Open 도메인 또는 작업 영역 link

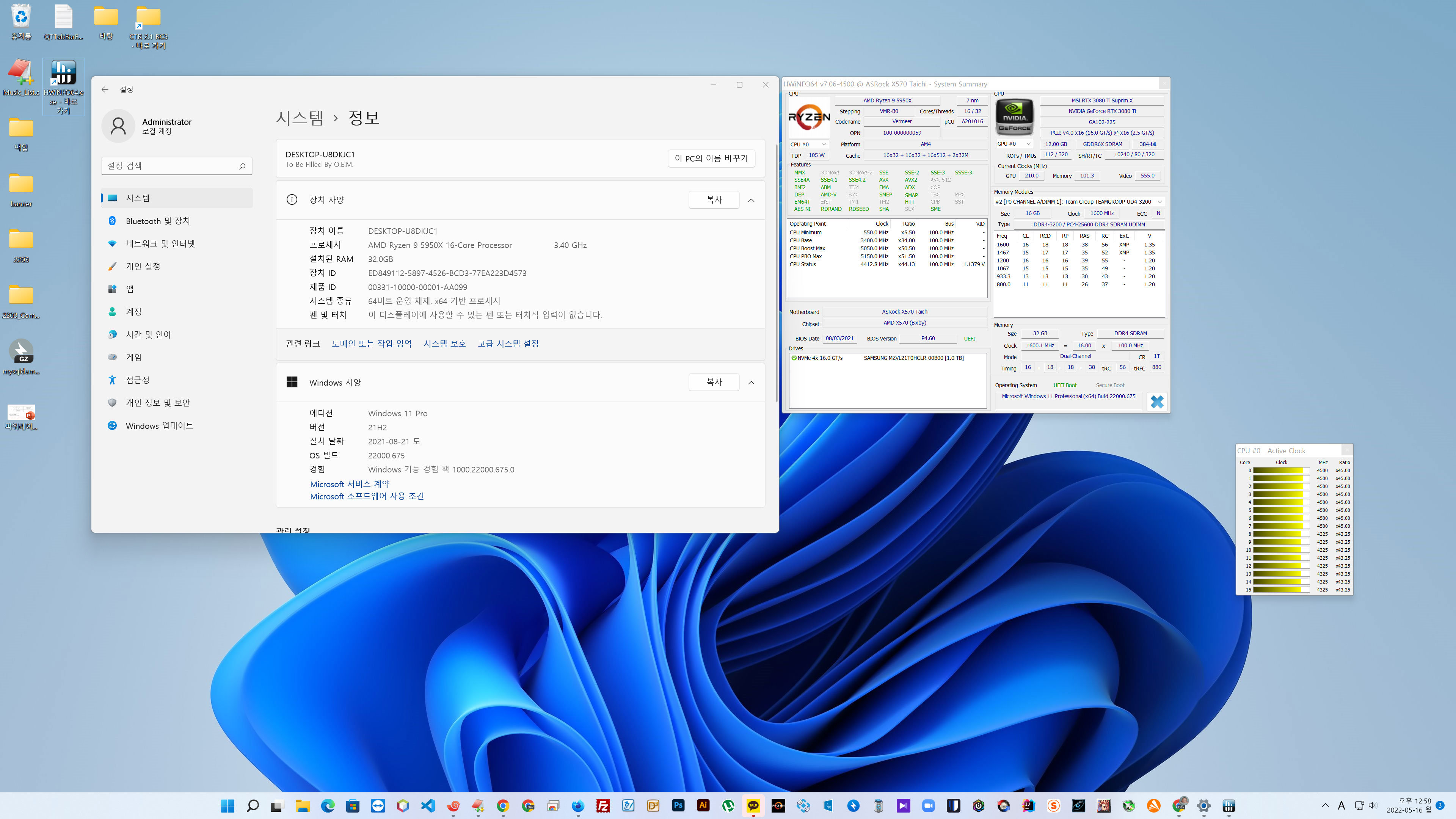(x=371, y=344)
